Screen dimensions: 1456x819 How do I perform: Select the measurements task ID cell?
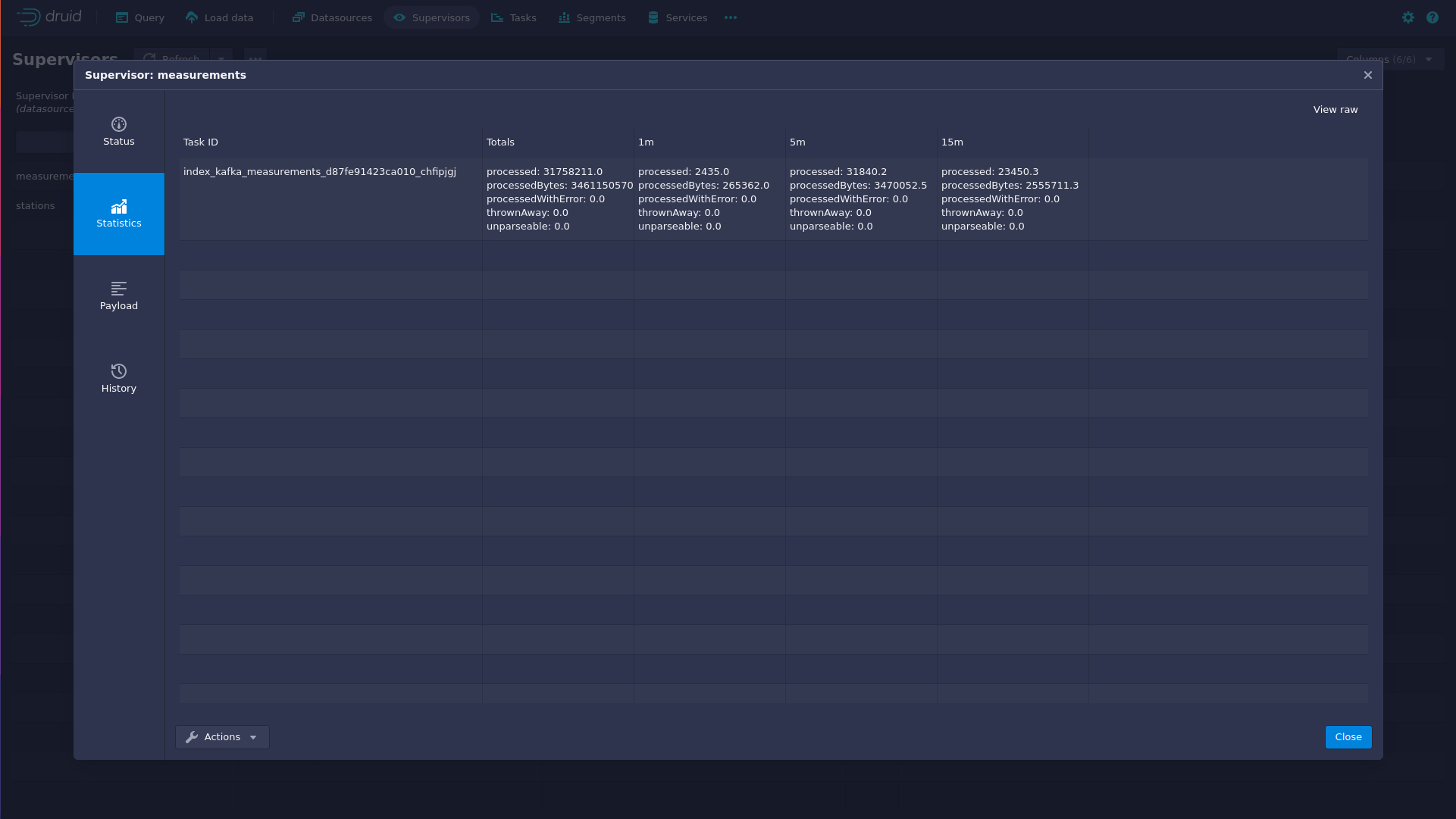320,172
